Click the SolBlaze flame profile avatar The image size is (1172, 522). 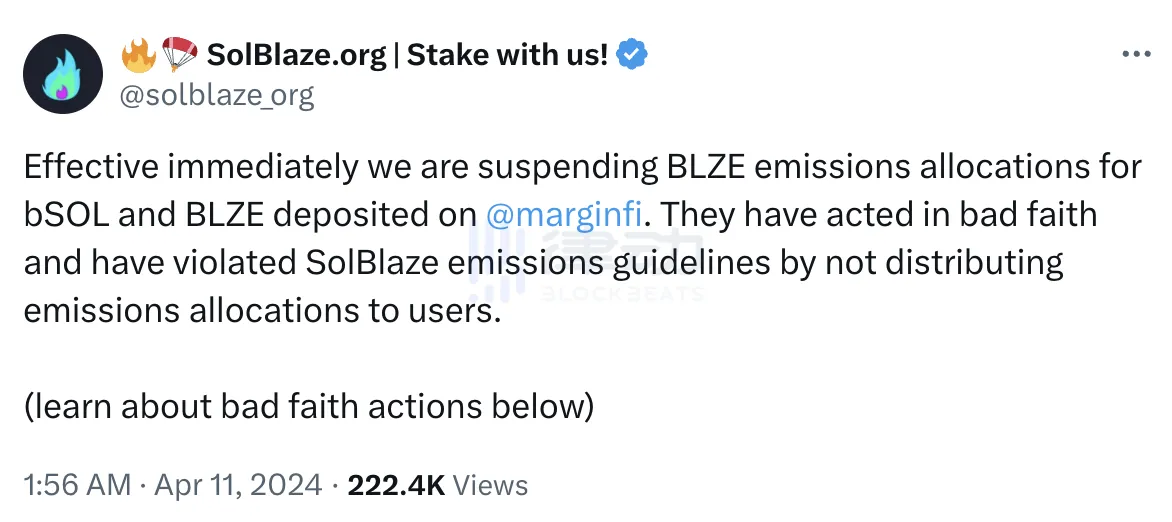(x=63, y=74)
